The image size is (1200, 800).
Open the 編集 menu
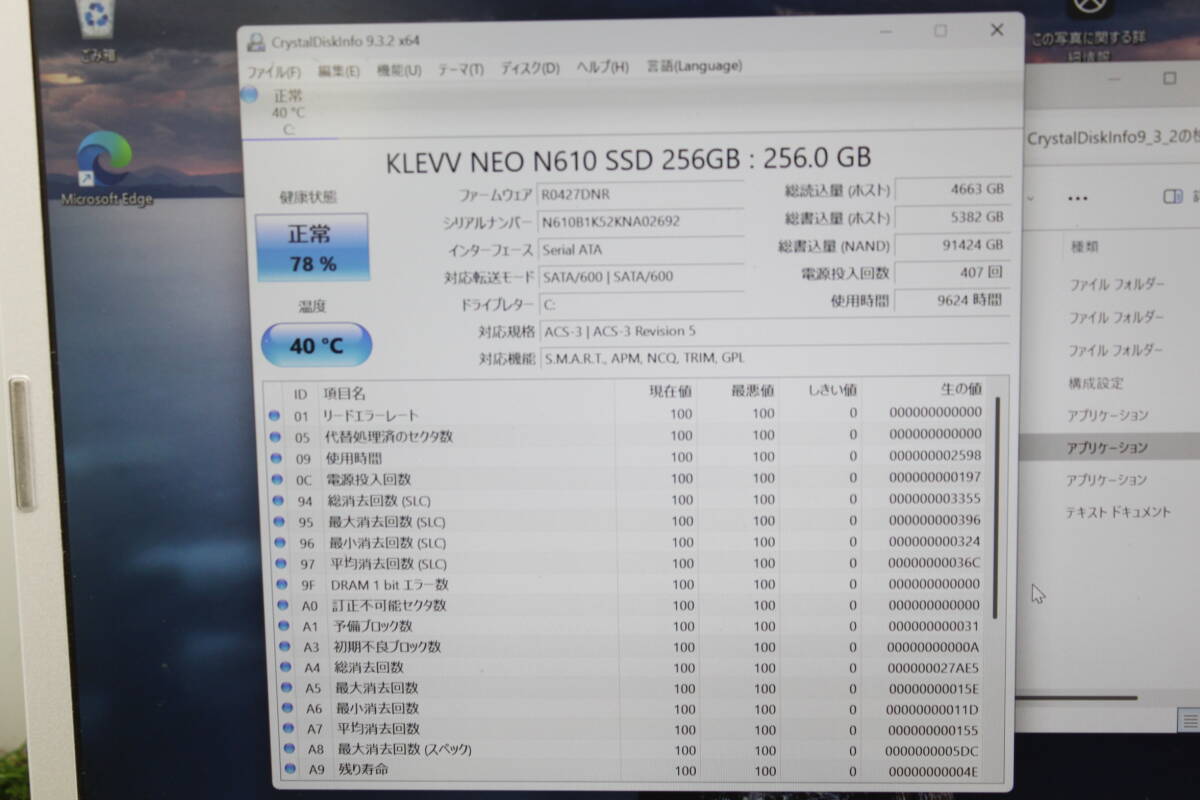point(338,68)
